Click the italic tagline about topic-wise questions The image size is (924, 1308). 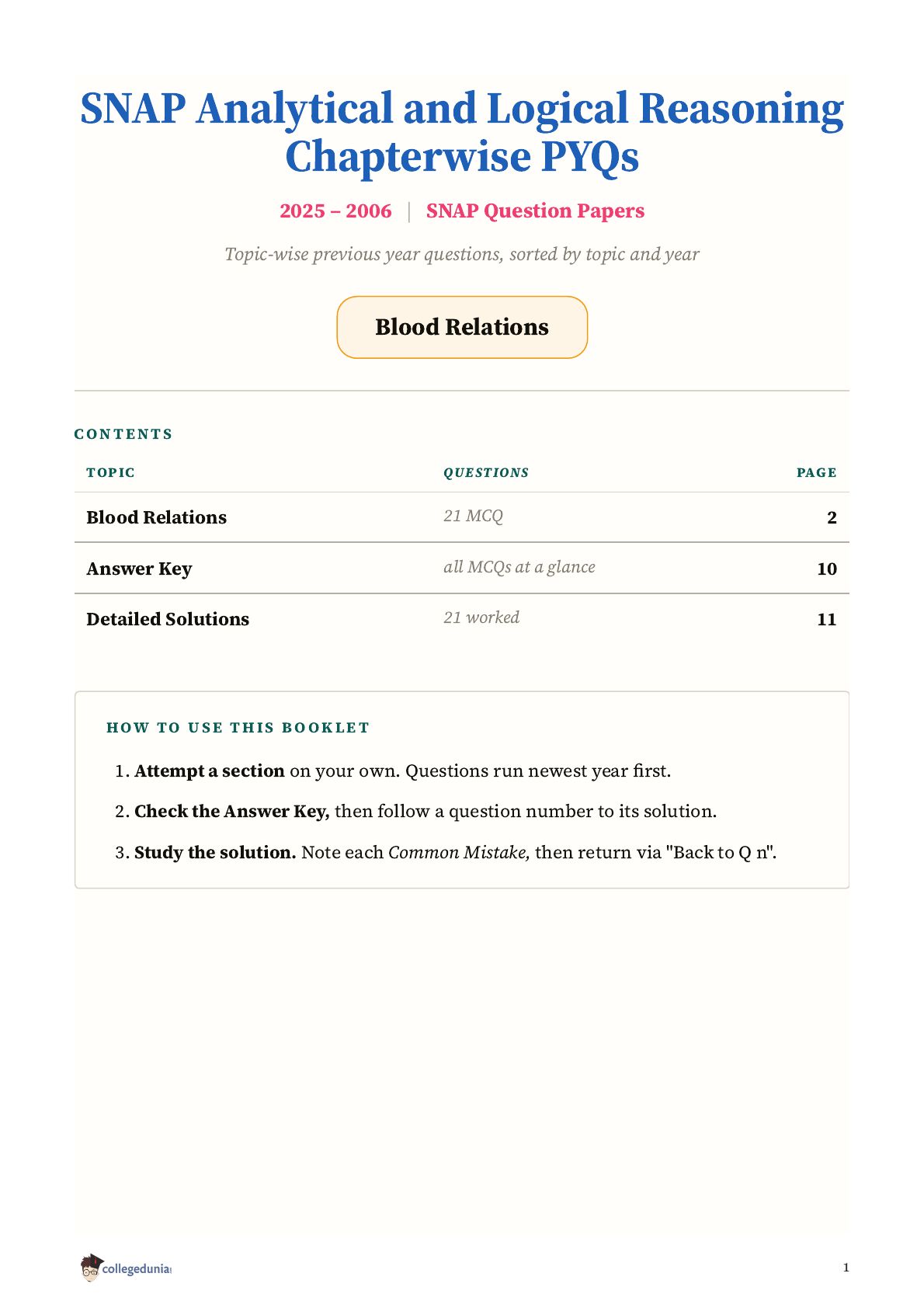(x=462, y=254)
